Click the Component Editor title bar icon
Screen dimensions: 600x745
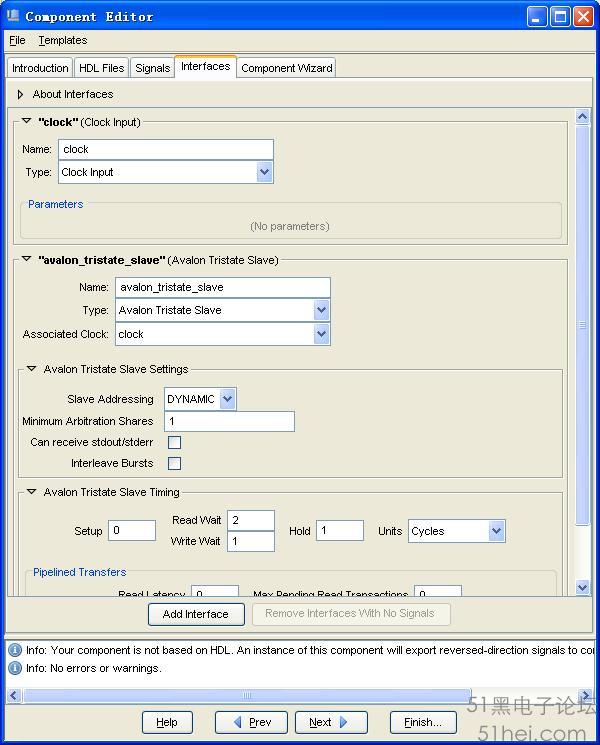click(13, 16)
